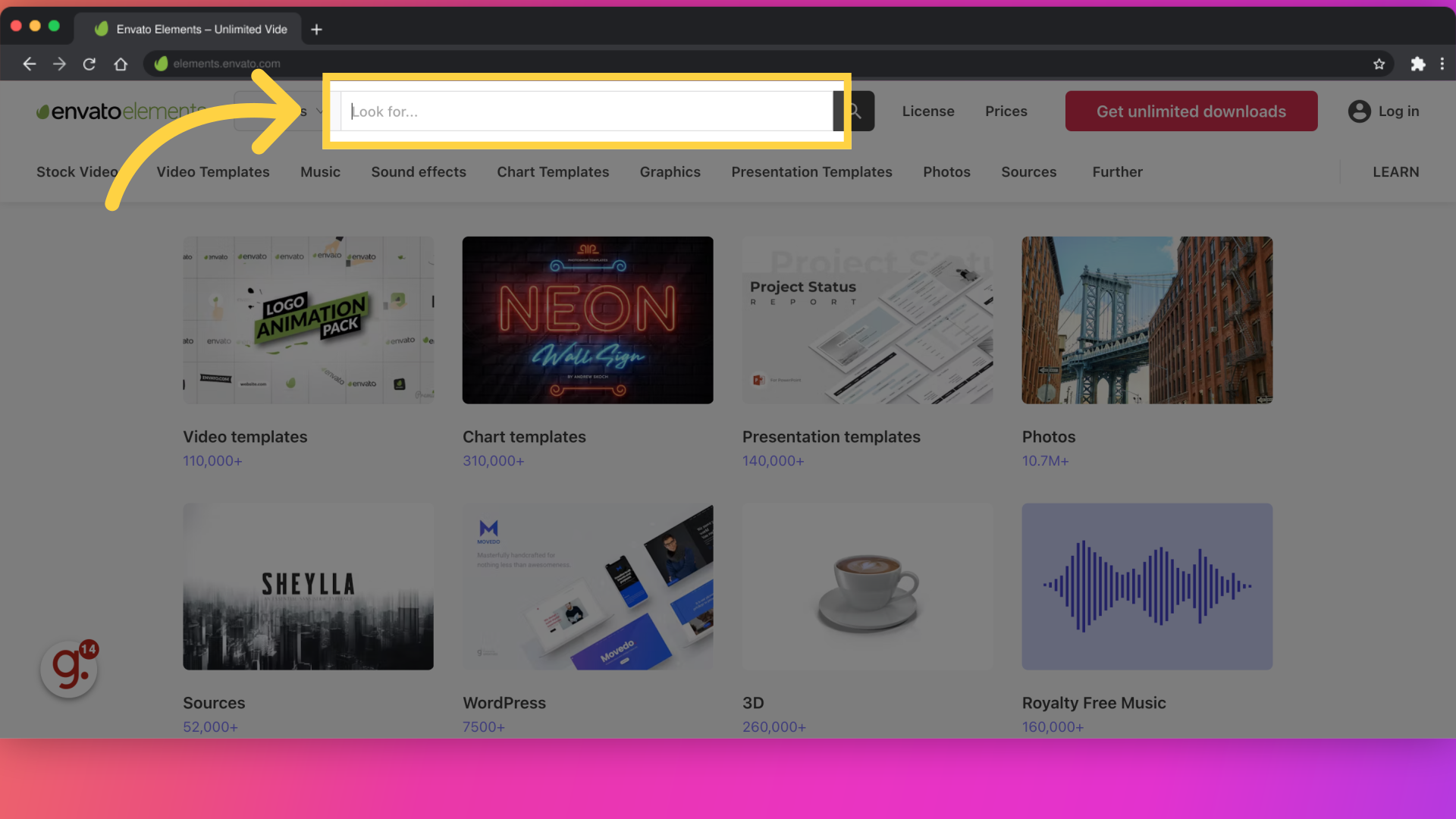The image size is (1456, 819).
Task: Open Presentation Templates menu item
Action: 811,172
